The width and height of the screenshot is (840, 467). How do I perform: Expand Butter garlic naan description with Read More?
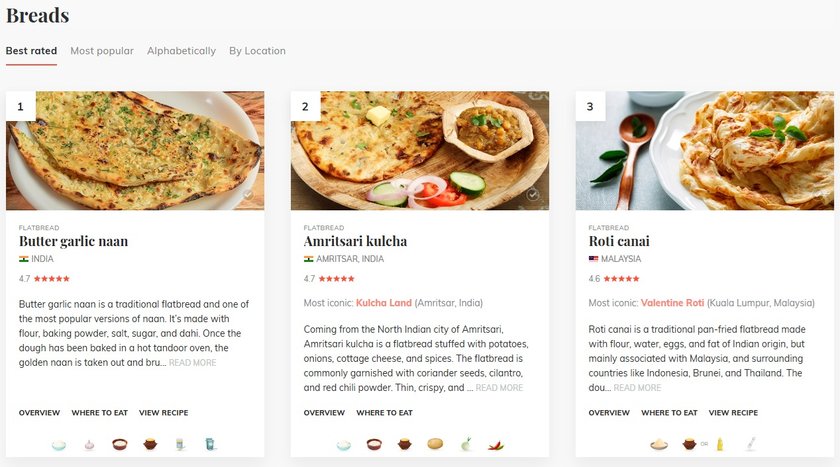pyautogui.click(x=192, y=363)
